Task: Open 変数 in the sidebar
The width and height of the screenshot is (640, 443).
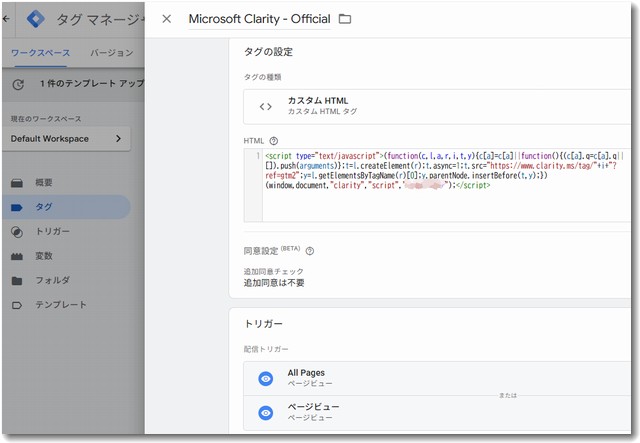Action: [x=67, y=256]
